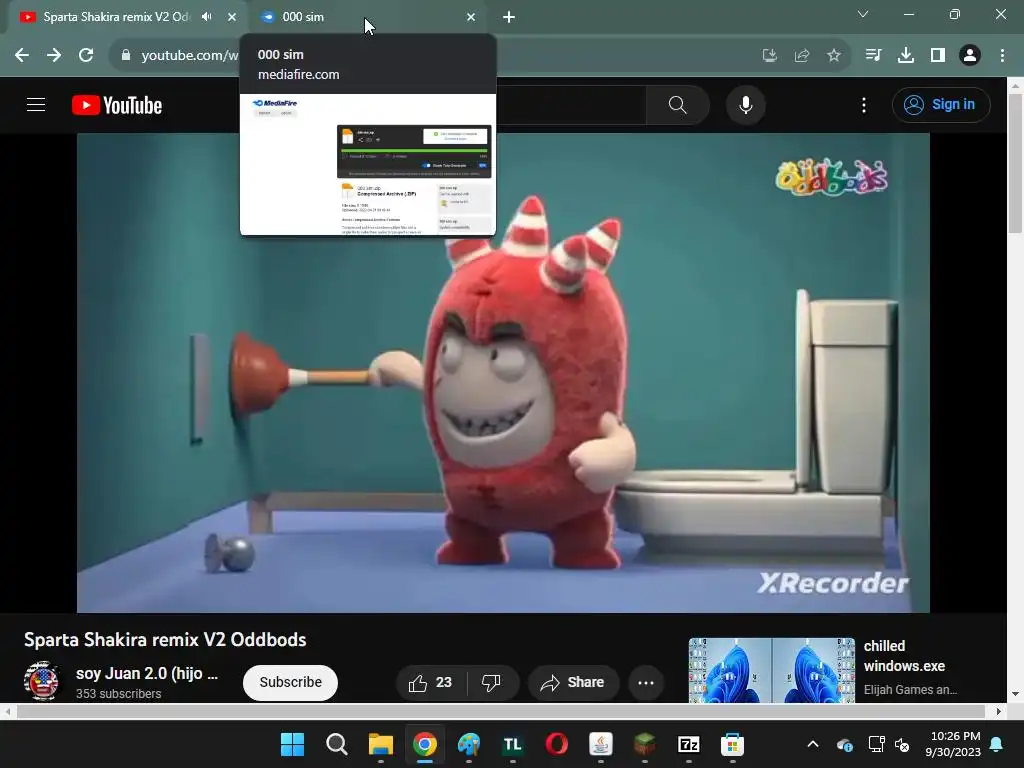Share this page from the address bar
The width and height of the screenshot is (1024, 768).
[x=802, y=56]
